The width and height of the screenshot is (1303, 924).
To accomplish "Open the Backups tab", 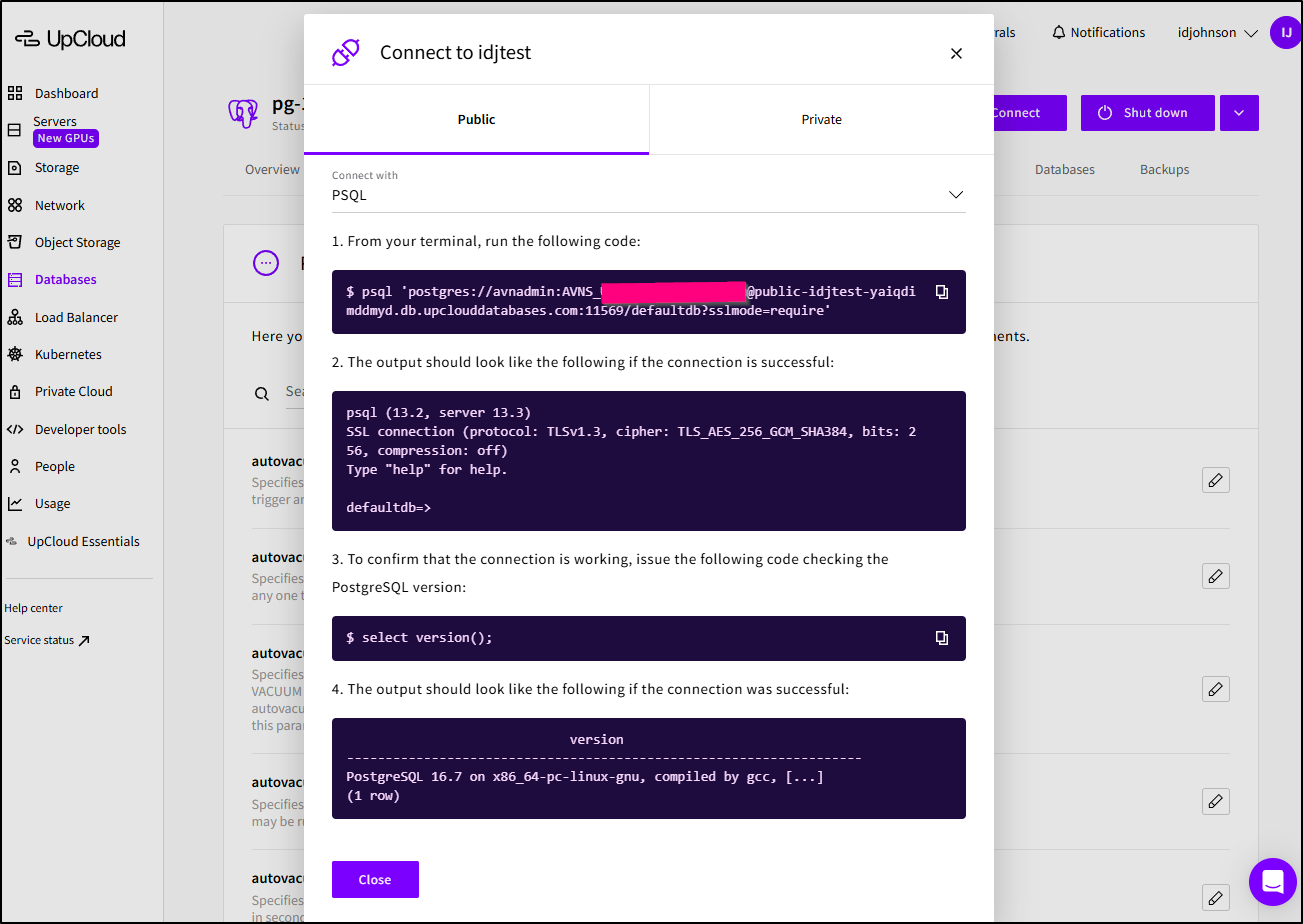I will (1164, 170).
